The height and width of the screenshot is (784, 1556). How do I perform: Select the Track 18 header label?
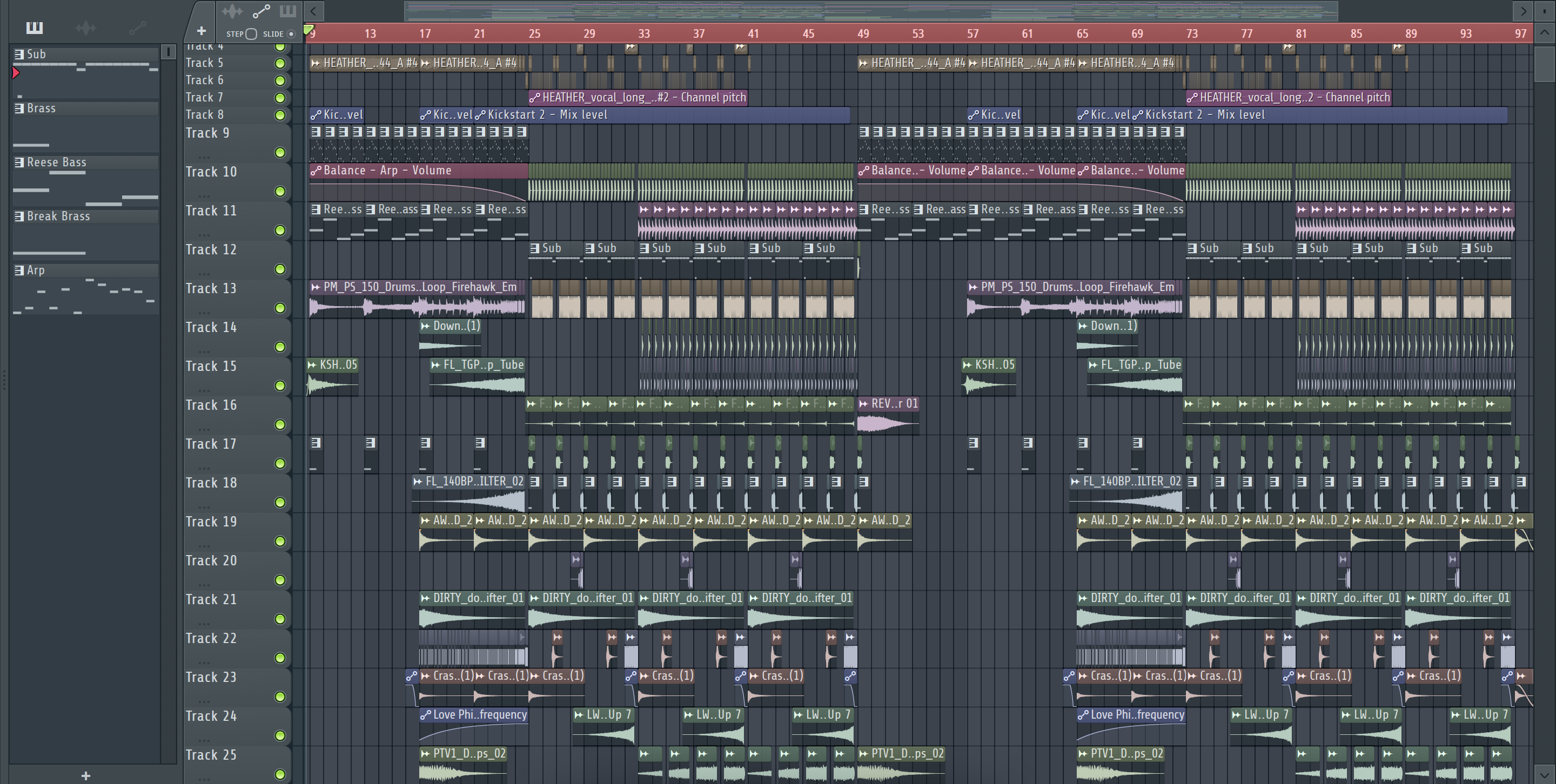[x=211, y=483]
